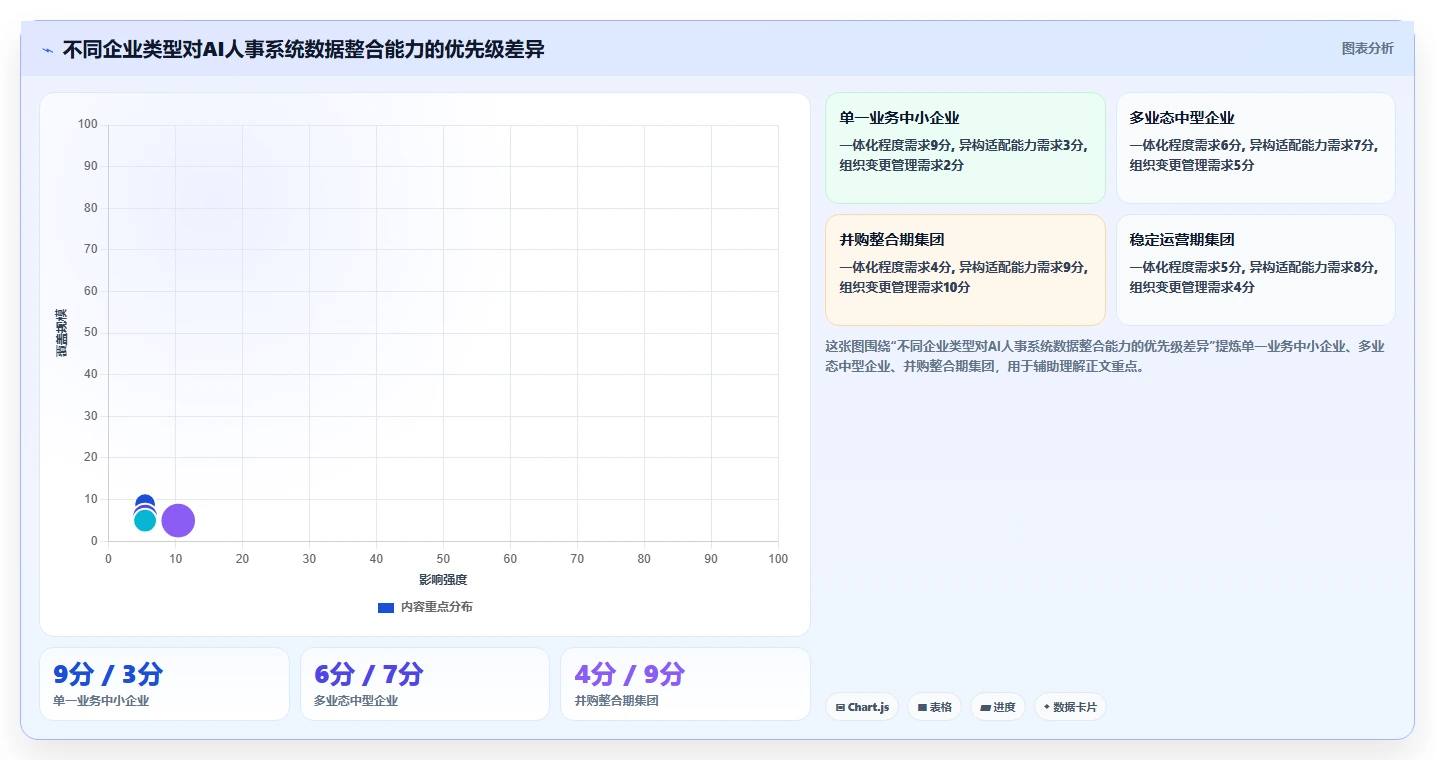This screenshot has height=760, width=1435.
Task: Select the cyan bubble in chart
Action: coord(145,520)
